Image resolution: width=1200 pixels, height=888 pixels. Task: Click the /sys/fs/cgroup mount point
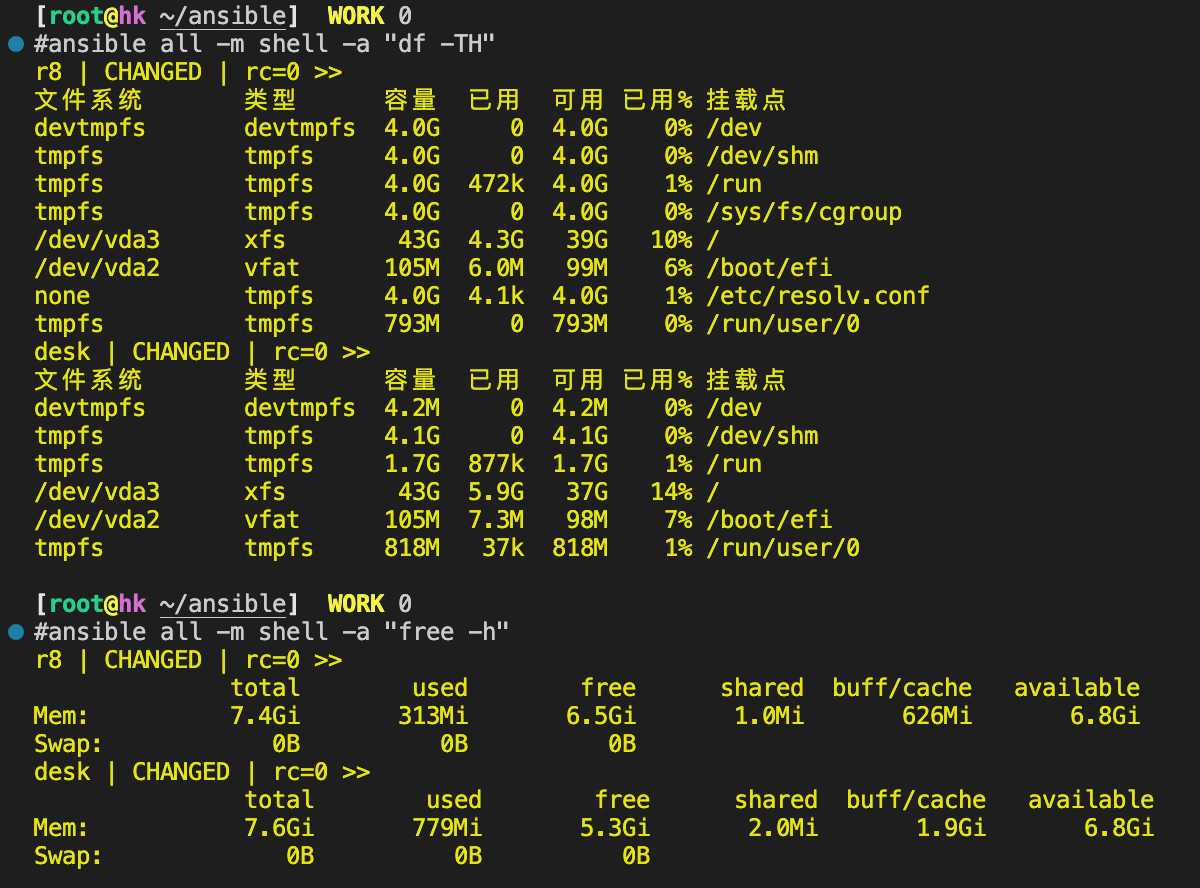(804, 212)
